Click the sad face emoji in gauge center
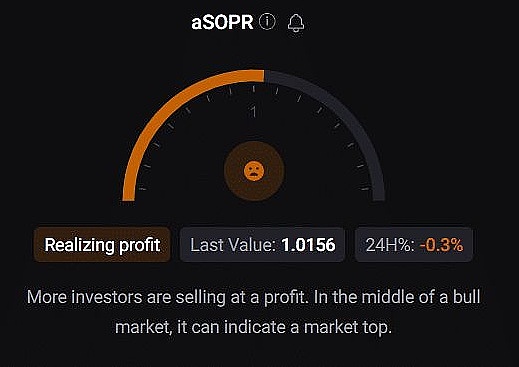Viewport: 519px width, 367px height. point(254,171)
